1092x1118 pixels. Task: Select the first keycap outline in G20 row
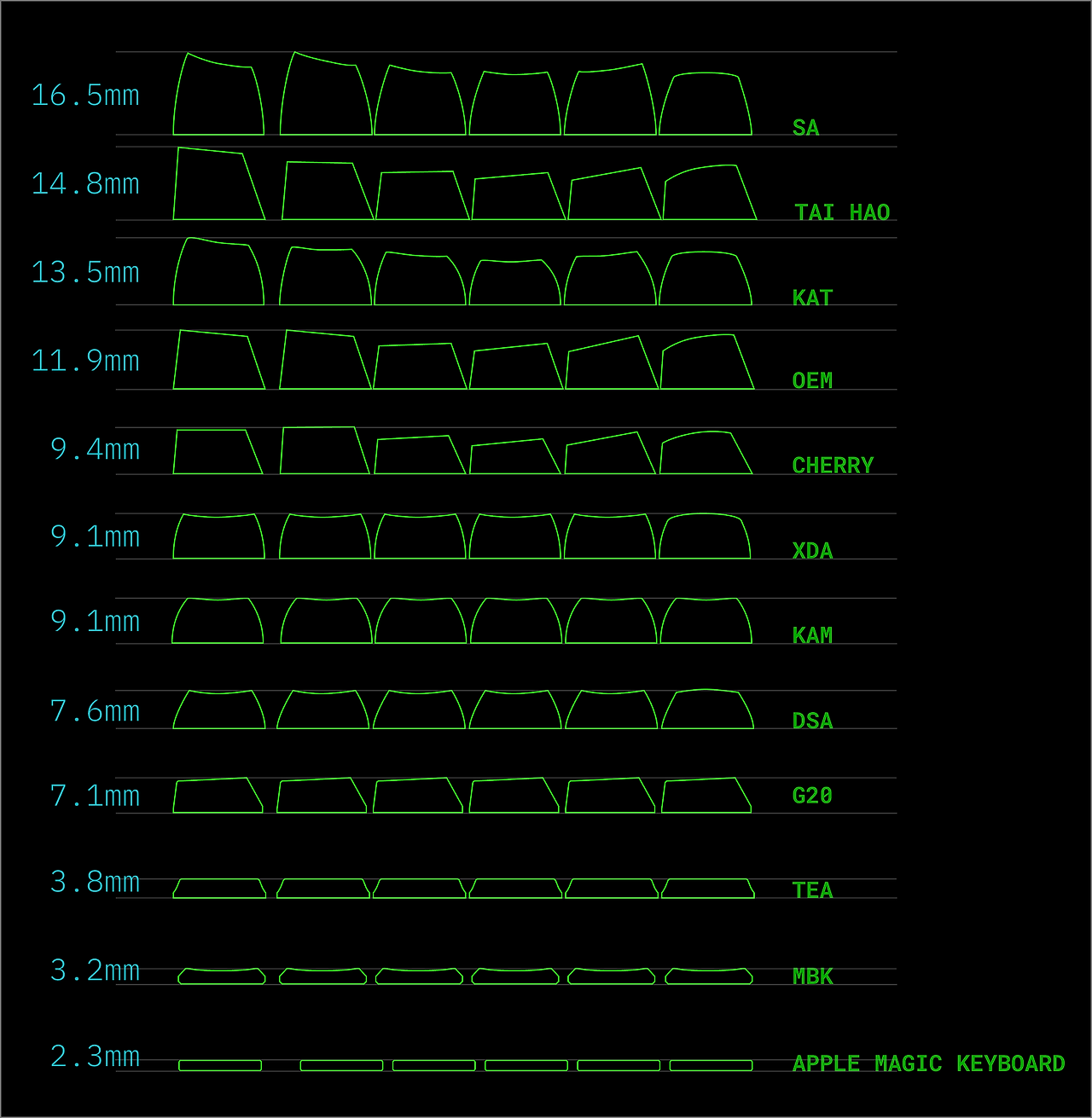tap(218, 796)
